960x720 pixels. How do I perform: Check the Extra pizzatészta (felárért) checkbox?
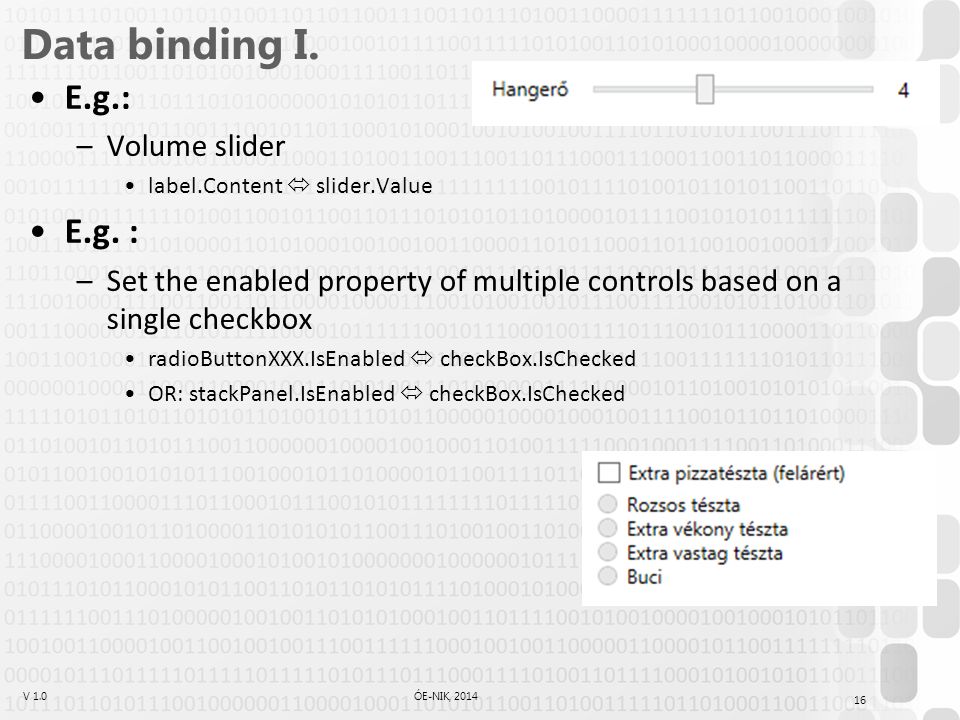pos(609,473)
